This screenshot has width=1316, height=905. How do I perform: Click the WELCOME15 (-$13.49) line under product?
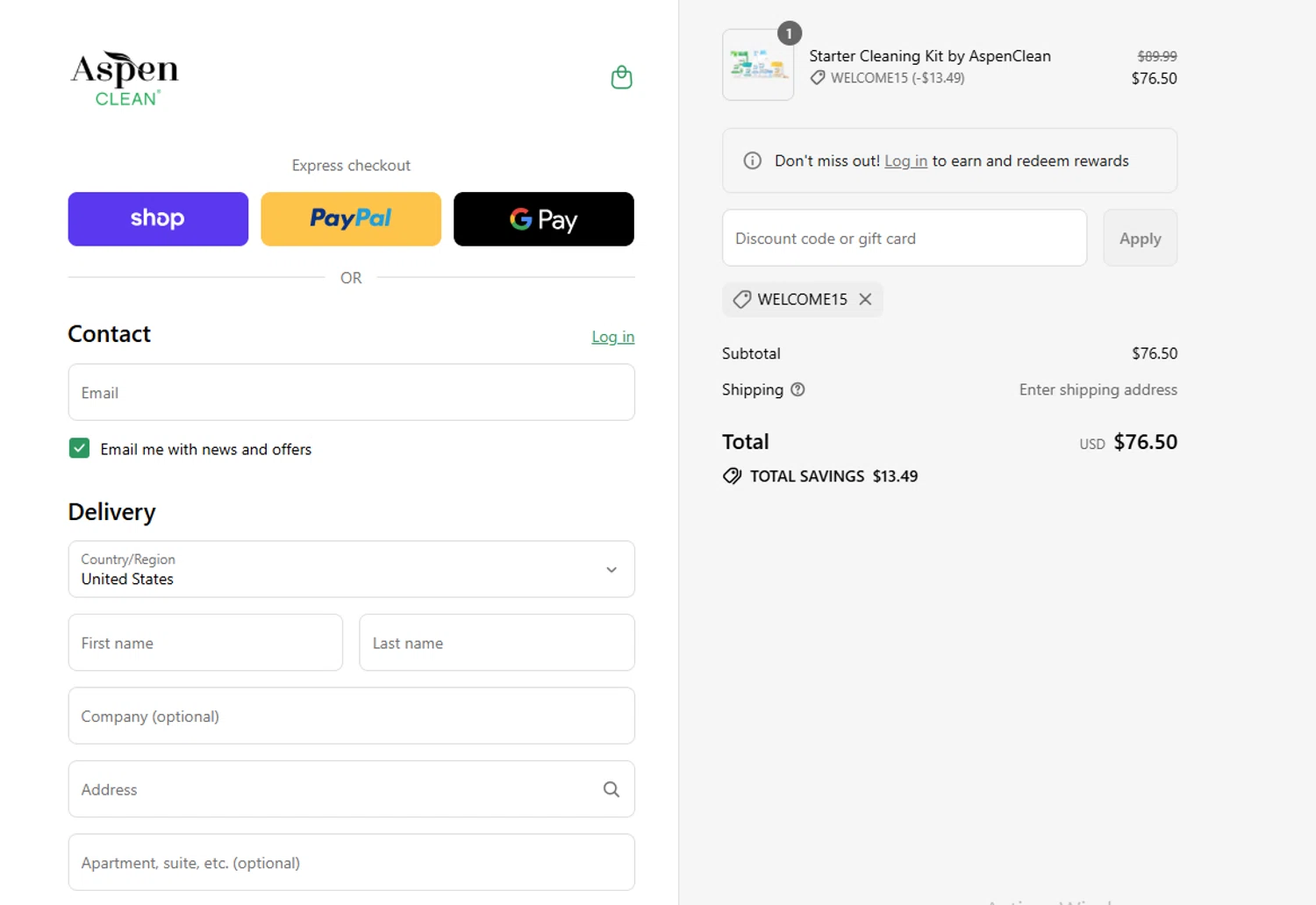point(887,78)
